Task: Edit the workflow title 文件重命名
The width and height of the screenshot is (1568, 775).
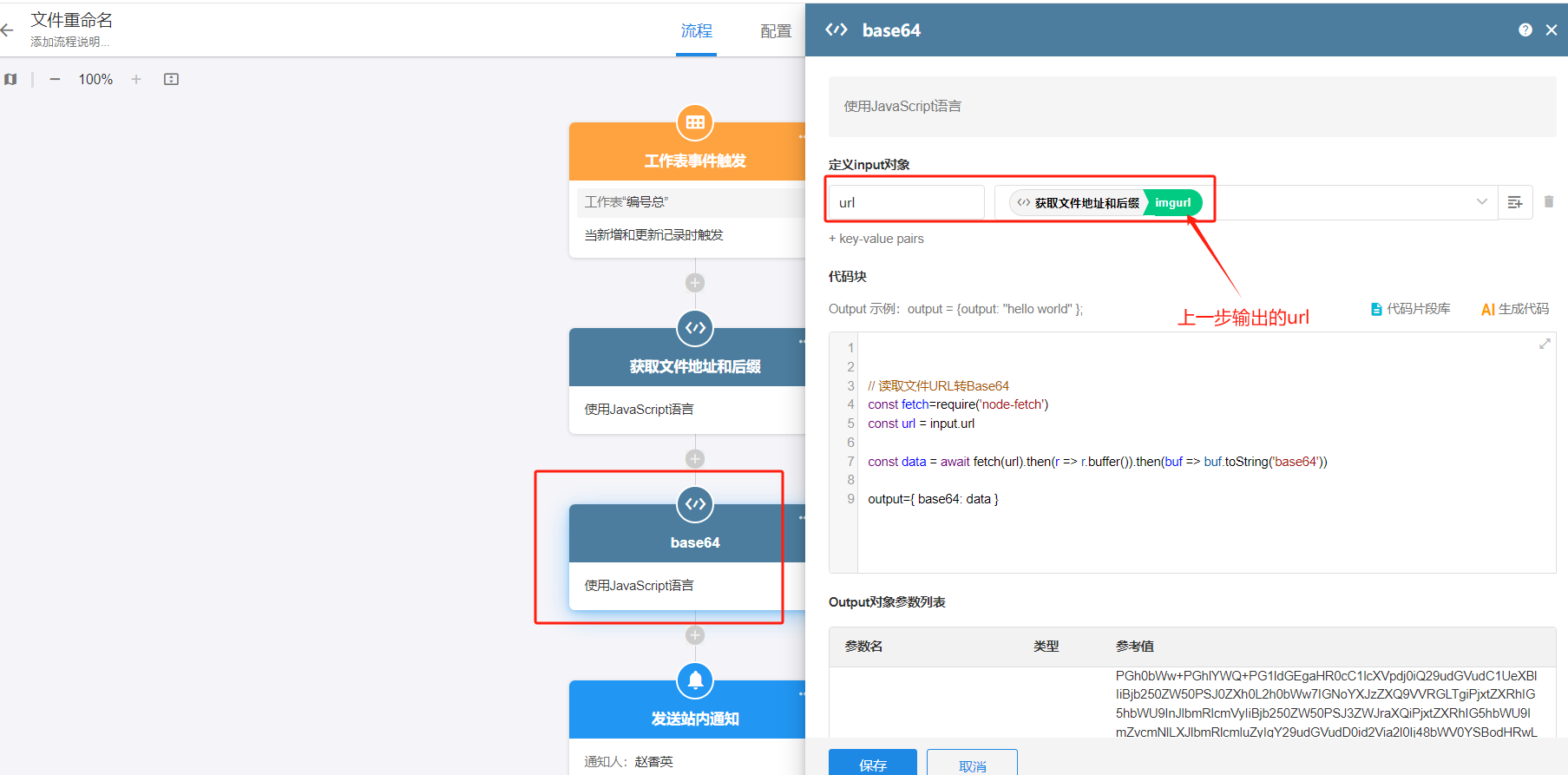Action: click(72, 20)
